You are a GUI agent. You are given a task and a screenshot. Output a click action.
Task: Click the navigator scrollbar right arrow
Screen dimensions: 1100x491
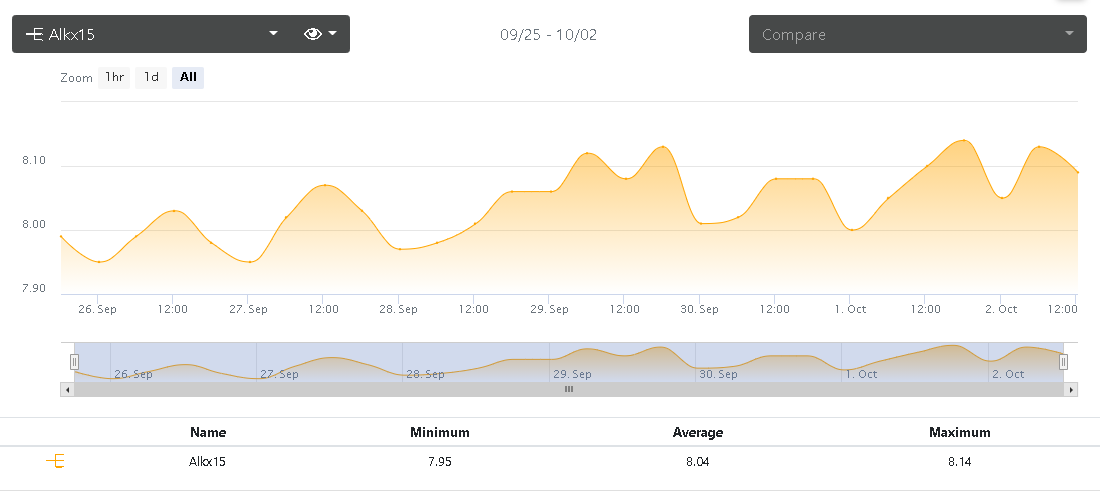click(x=1071, y=389)
